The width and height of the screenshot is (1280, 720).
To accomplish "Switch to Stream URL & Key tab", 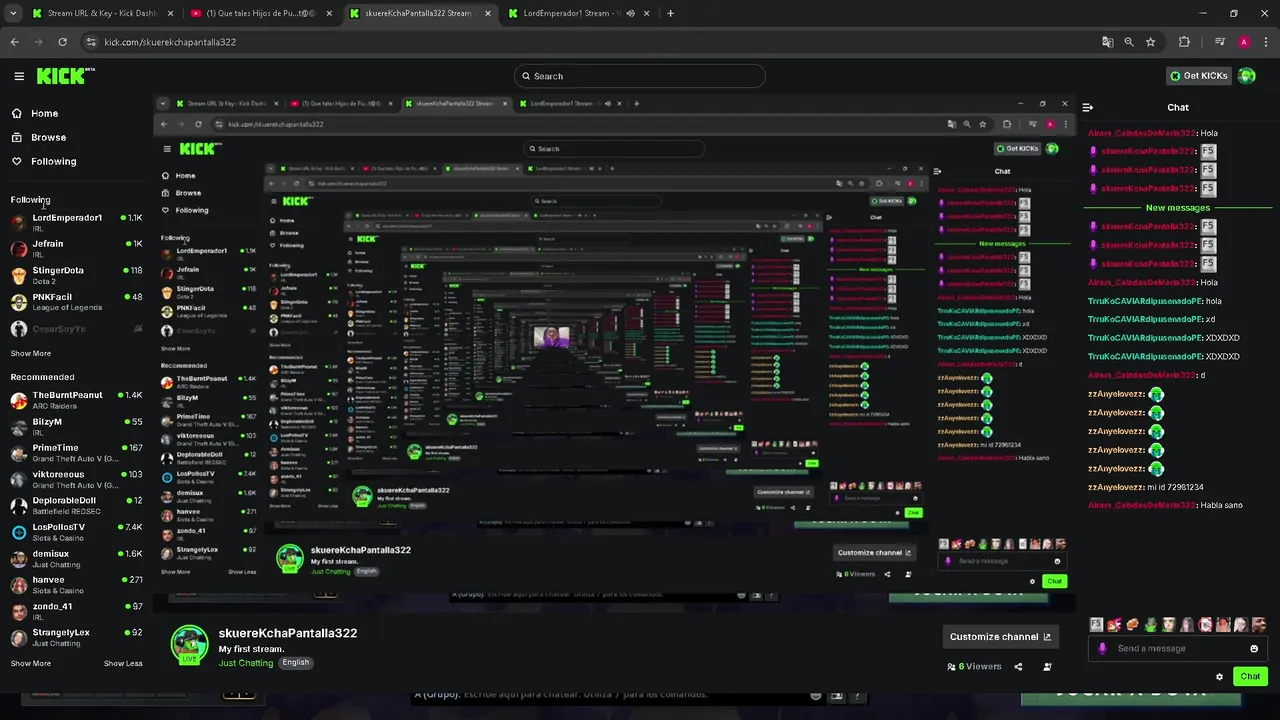I will pyautogui.click(x=102, y=14).
